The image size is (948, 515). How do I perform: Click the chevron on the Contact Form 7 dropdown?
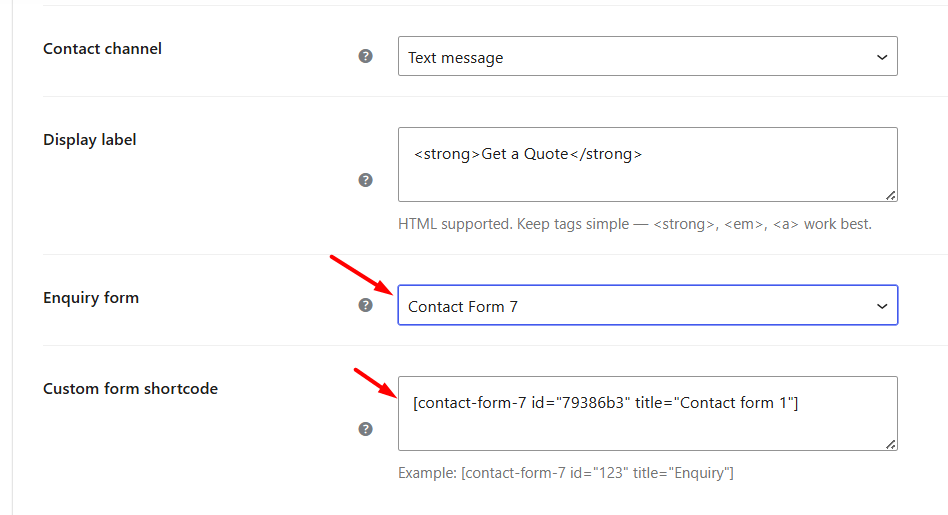[x=882, y=306]
